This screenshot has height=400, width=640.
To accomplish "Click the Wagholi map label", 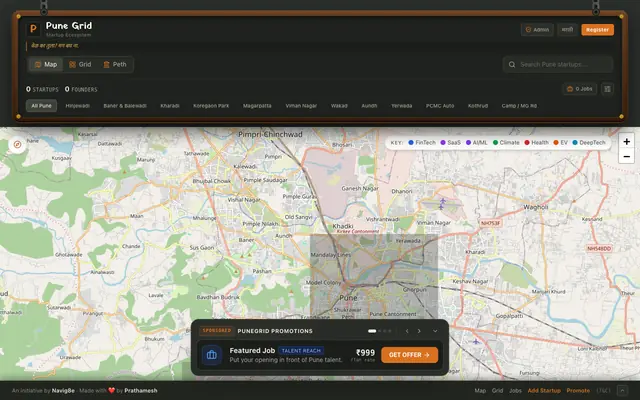I will point(536,207).
